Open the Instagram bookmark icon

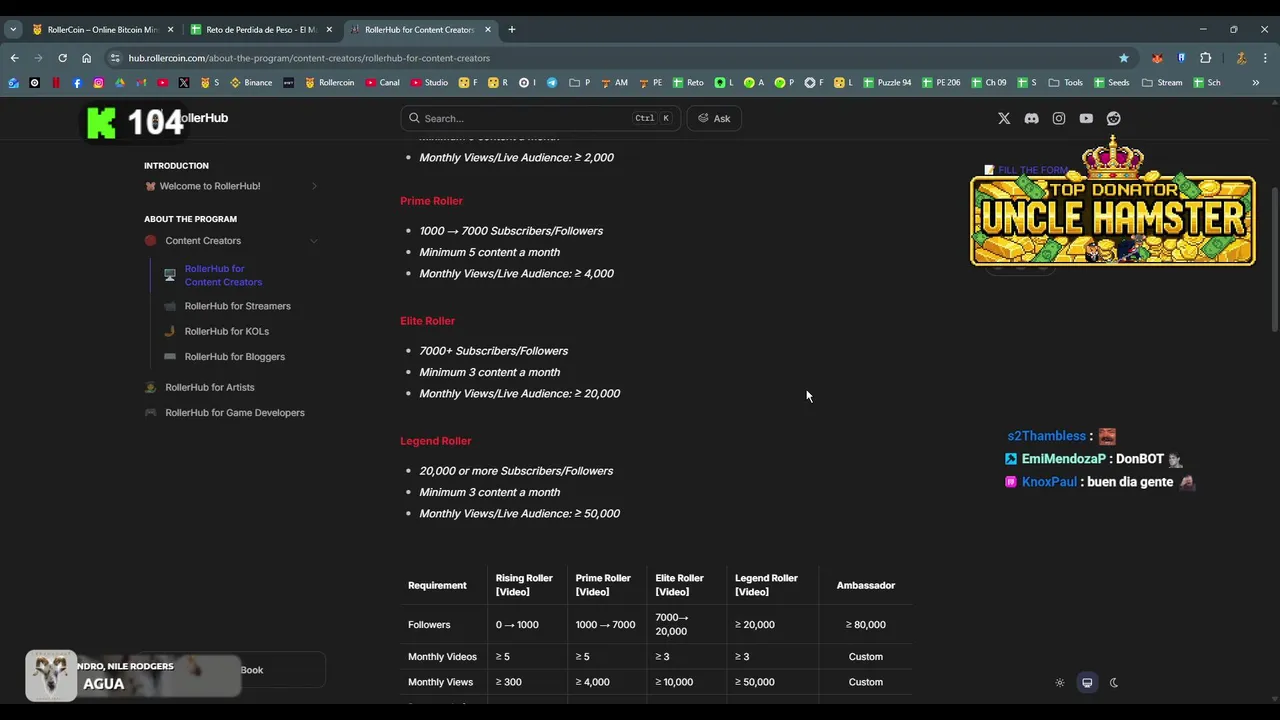pos(98,83)
